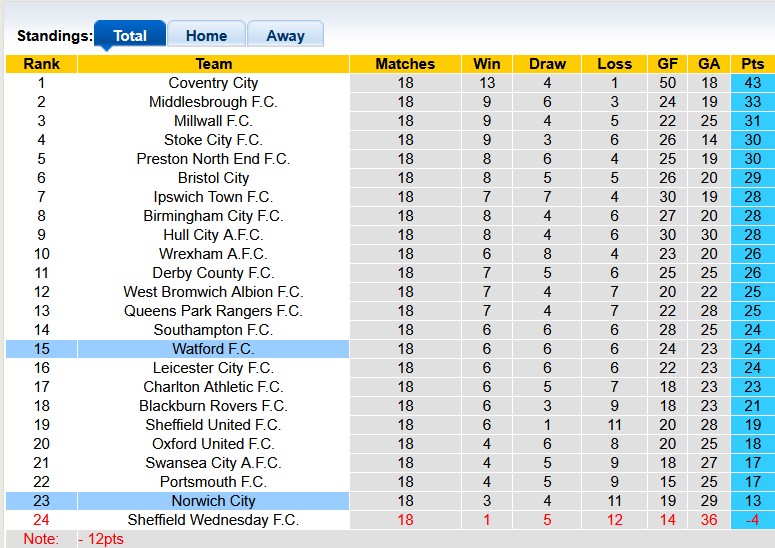The height and width of the screenshot is (548, 775).
Task: Click the Watford F.C. team name
Action: 213,349
